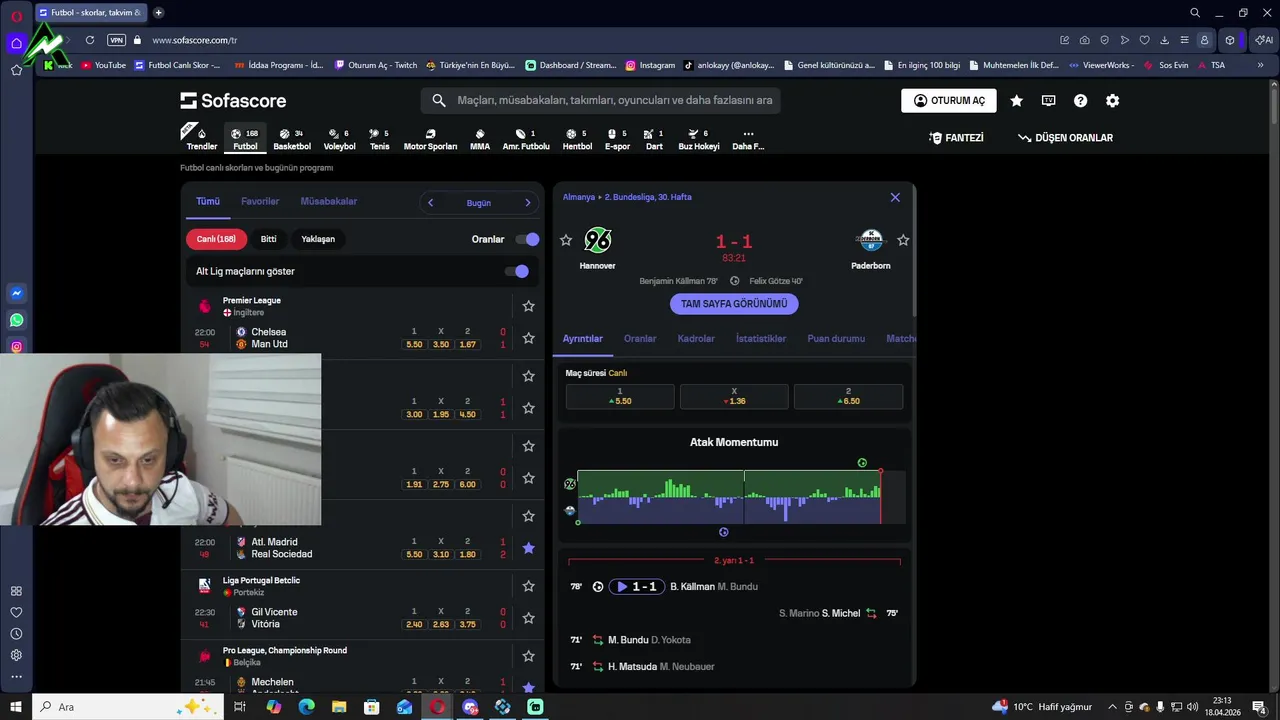Select the Hentbol sport icon
The height and width of the screenshot is (720, 1280).
[x=577, y=138]
